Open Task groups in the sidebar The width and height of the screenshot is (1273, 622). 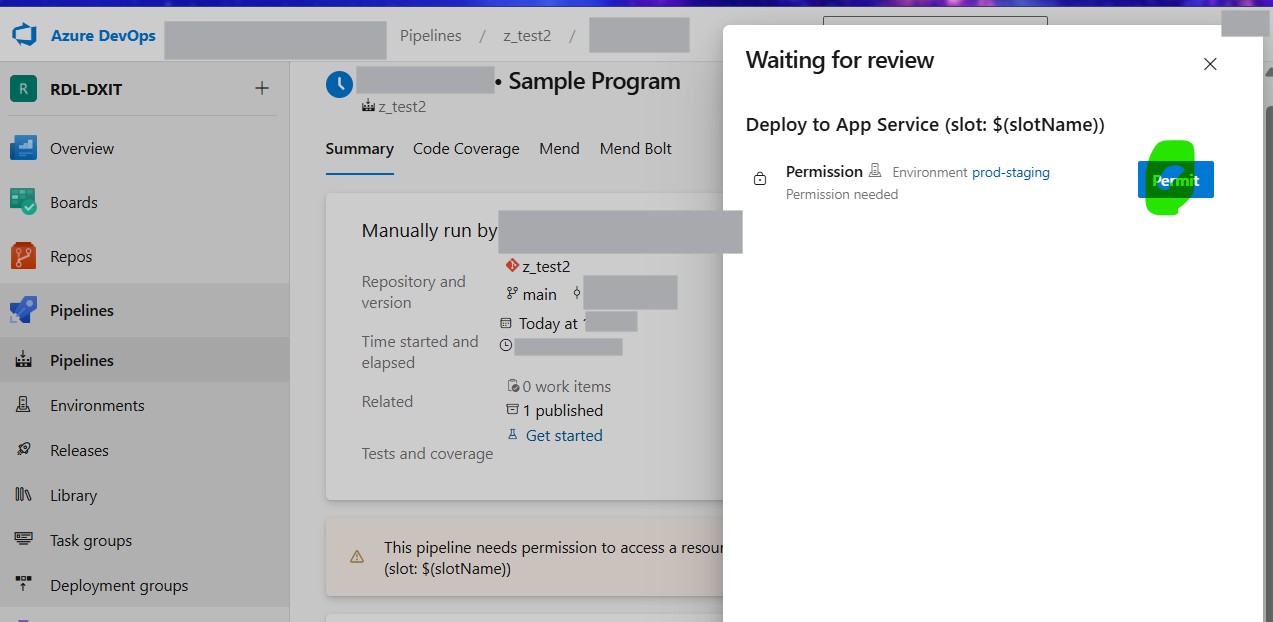click(144, 540)
